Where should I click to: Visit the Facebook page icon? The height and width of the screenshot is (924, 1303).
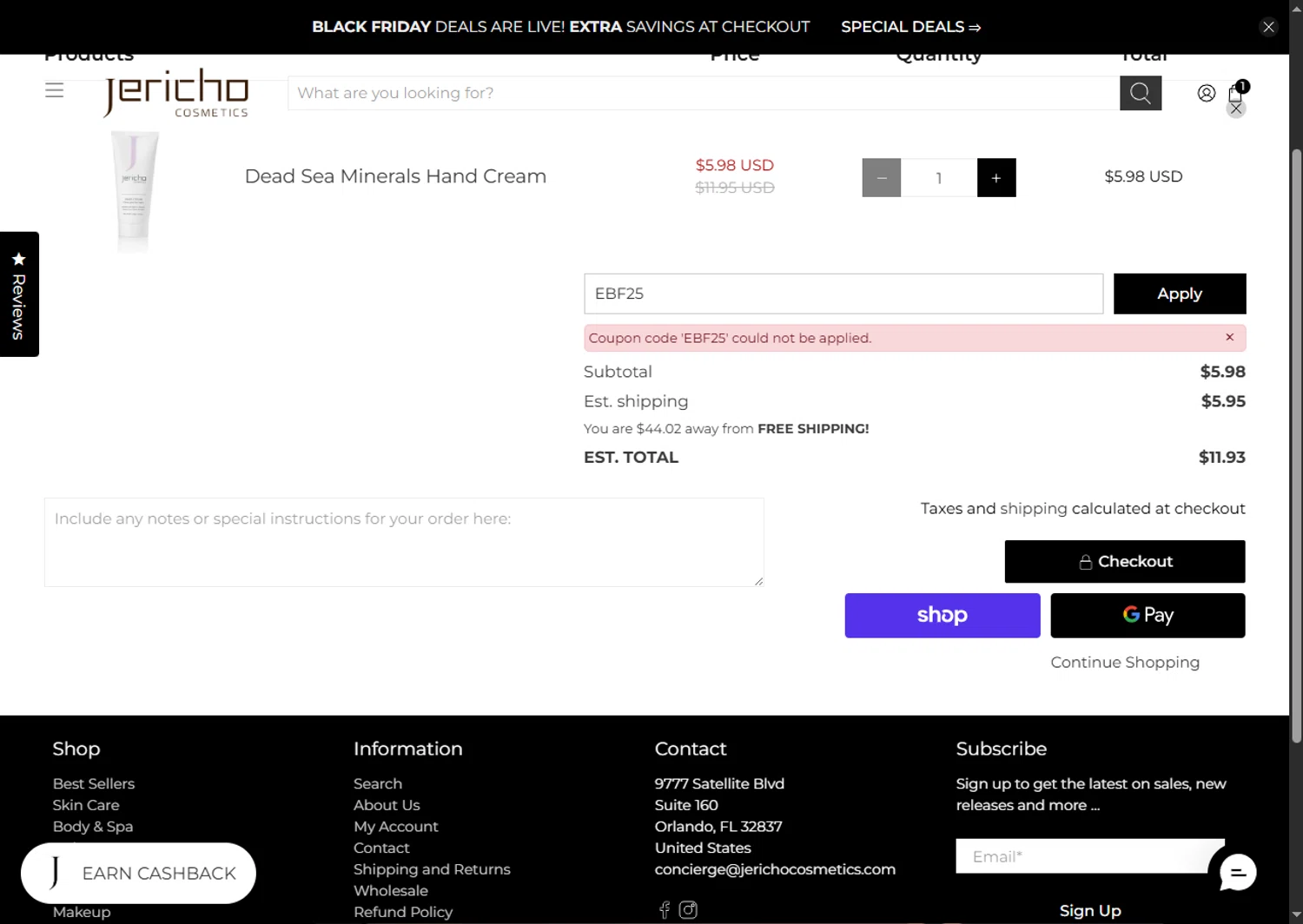point(665,909)
